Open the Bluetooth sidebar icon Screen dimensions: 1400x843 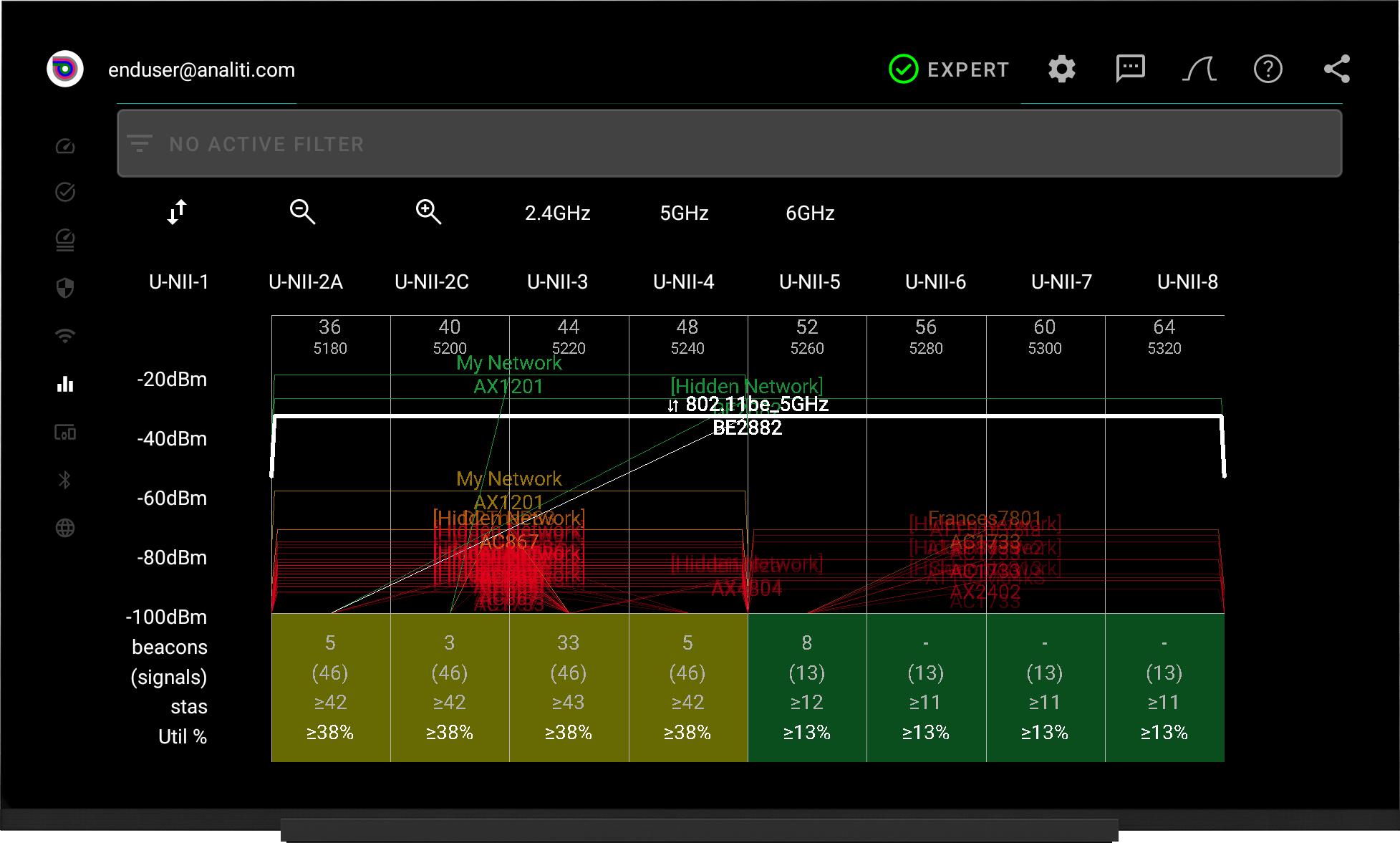click(65, 480)
